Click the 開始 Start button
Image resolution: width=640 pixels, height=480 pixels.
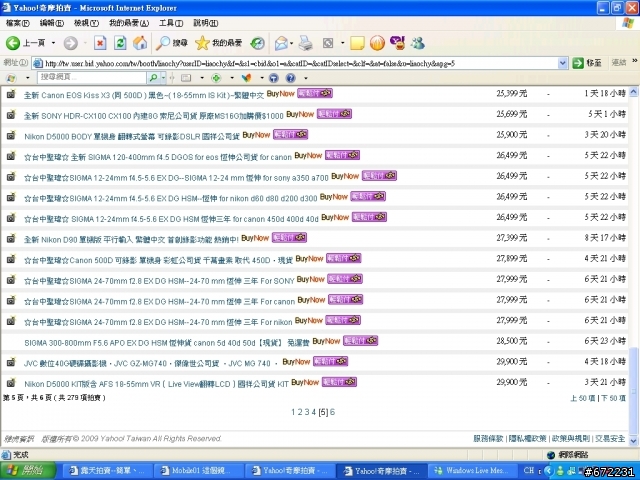tap(28, 471)
